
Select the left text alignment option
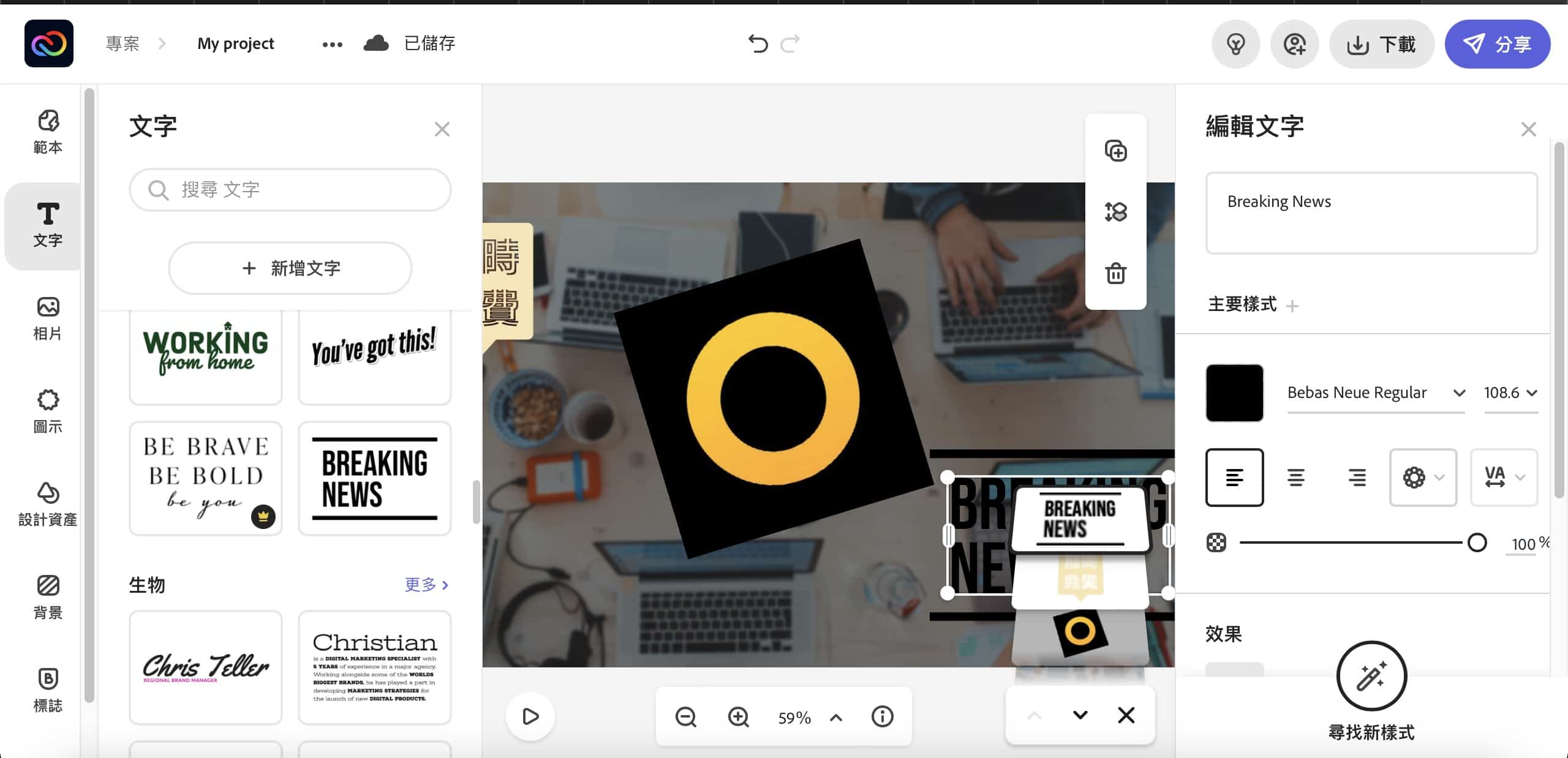point(1234,478)
